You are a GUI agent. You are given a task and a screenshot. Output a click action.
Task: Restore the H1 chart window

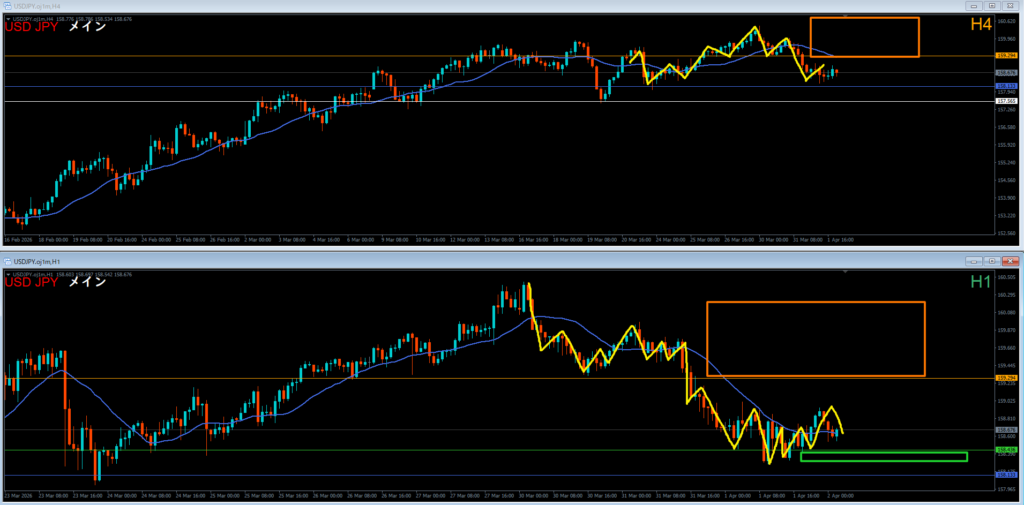point(992,261)
